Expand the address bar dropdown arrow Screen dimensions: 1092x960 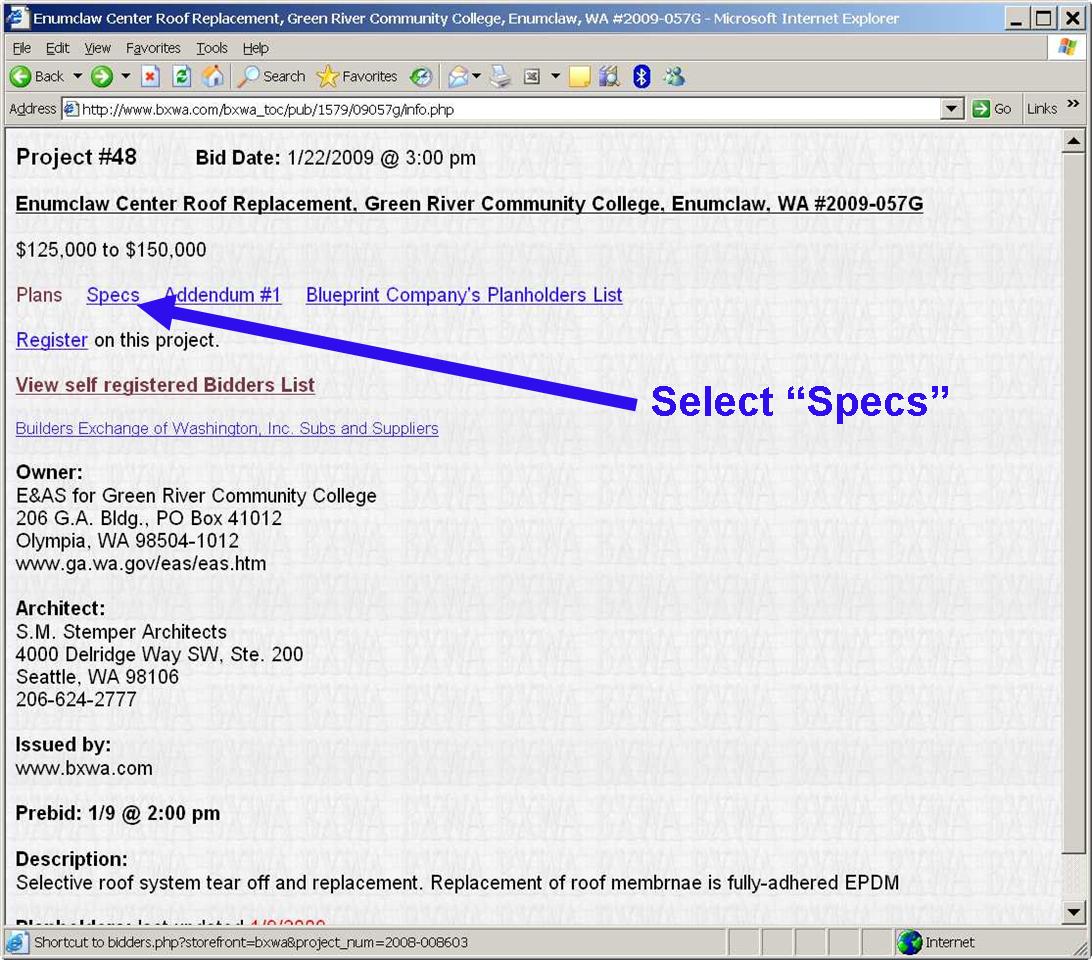click(951, 109)
